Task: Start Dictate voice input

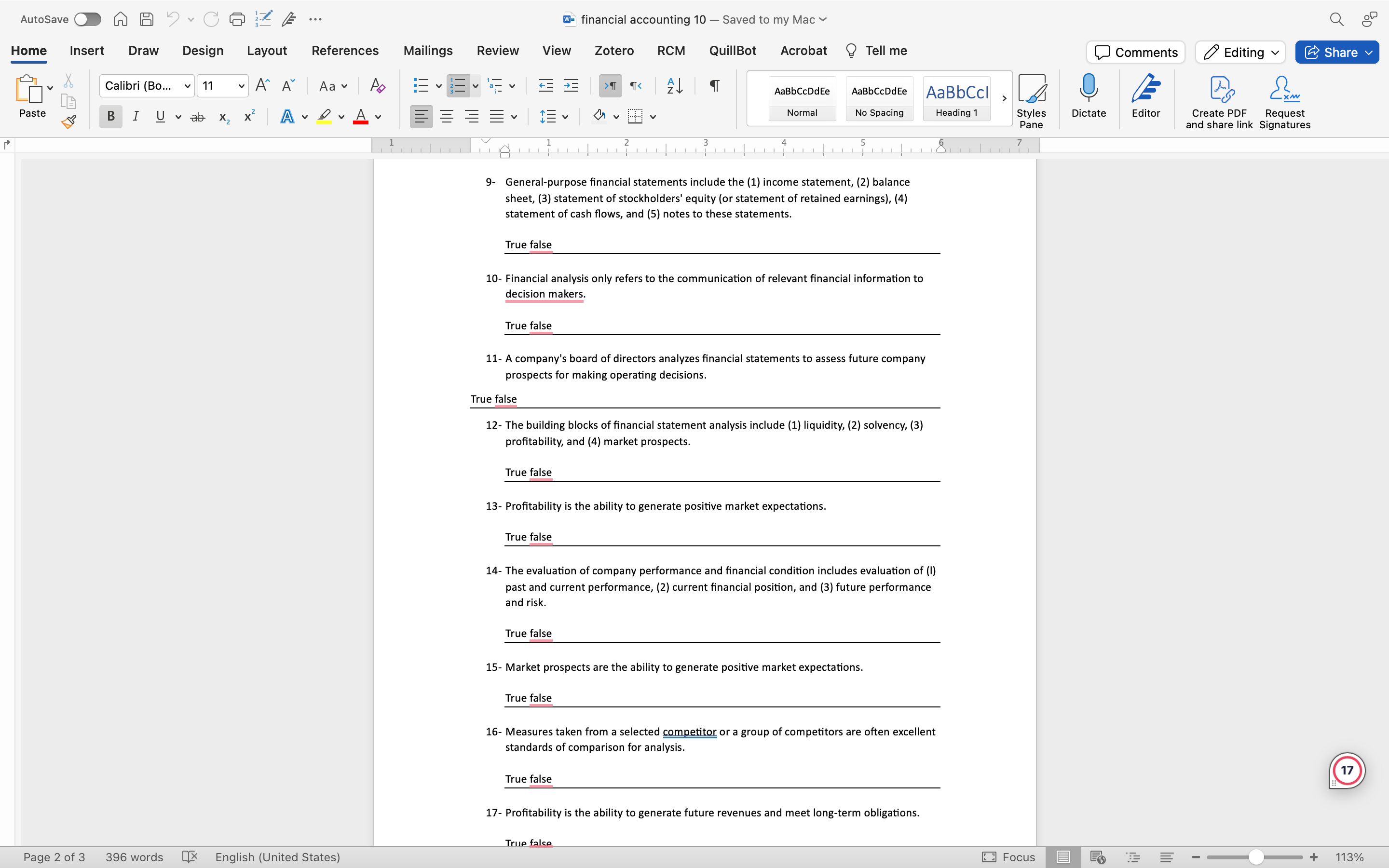Action: [1088, 97]
